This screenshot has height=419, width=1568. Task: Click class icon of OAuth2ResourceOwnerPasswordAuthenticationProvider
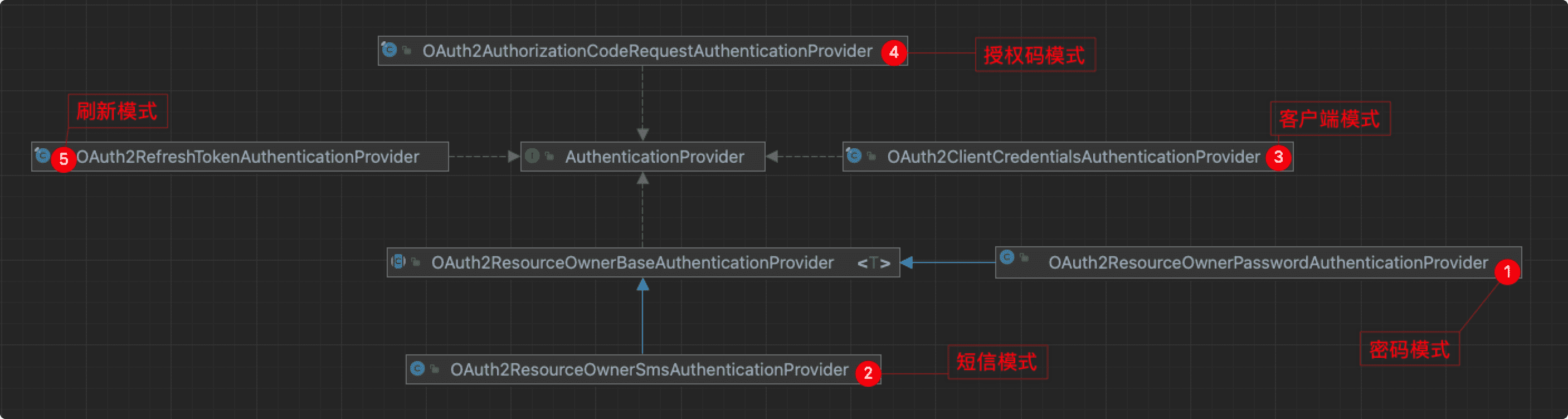pos(1007,257)
